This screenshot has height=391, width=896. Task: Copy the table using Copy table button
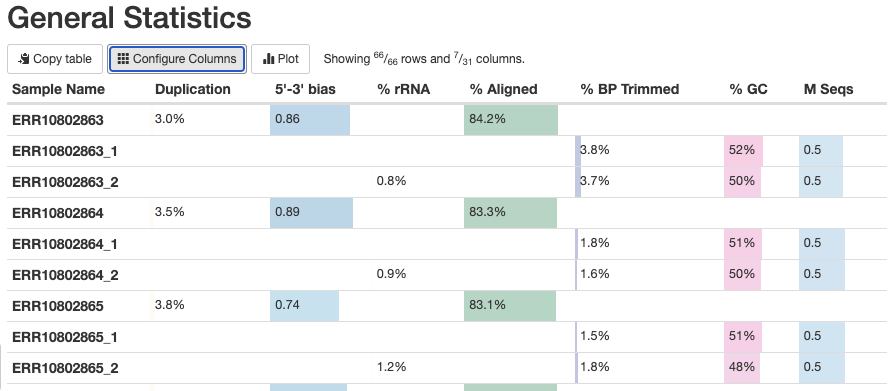pos(55,59)
